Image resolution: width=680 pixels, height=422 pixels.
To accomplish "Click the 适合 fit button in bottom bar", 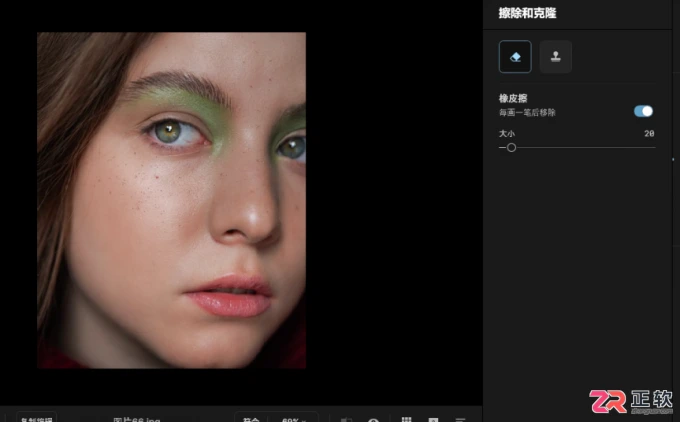I will (251, 419).
